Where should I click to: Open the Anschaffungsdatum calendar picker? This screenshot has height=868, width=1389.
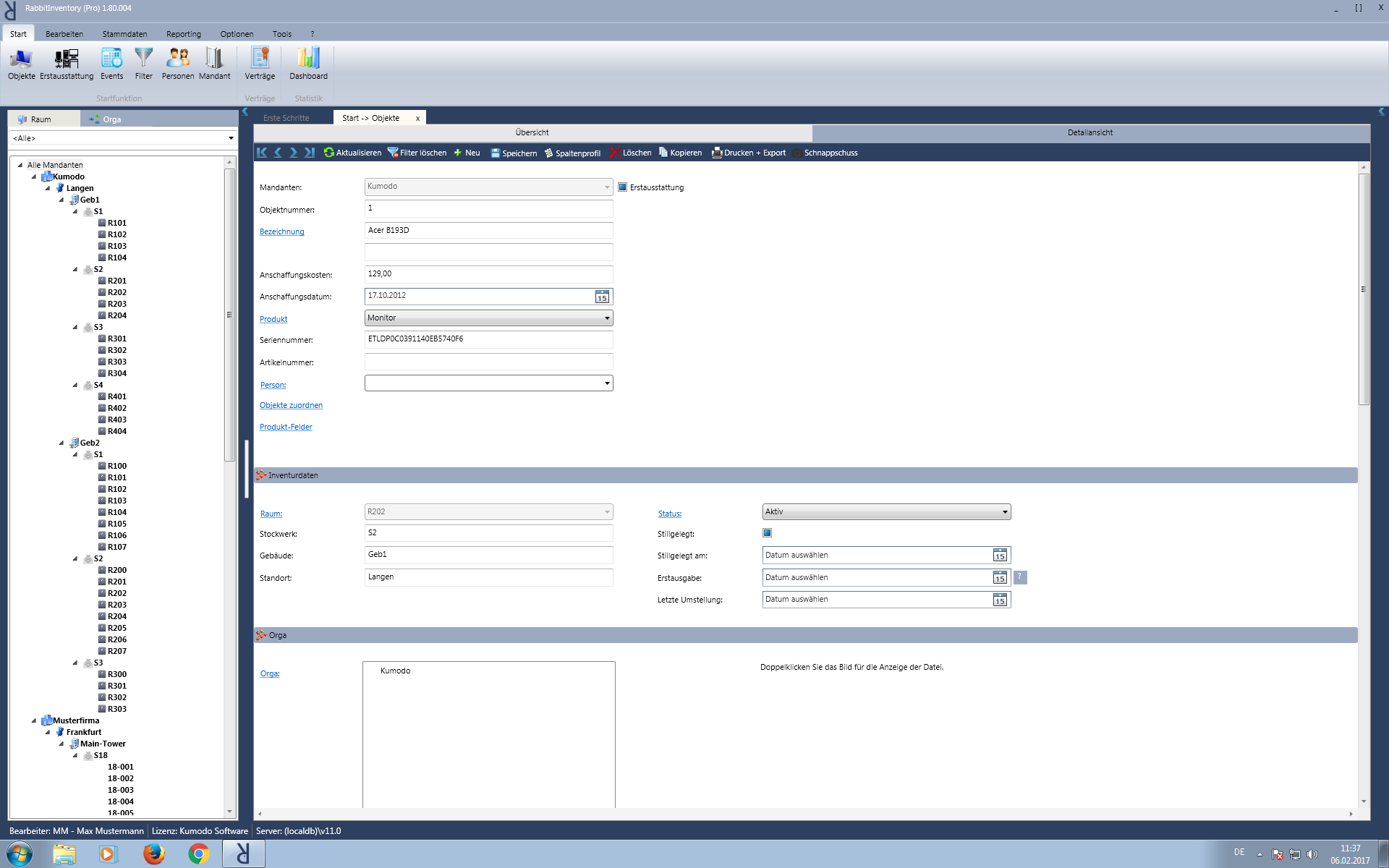click(602, 297)
